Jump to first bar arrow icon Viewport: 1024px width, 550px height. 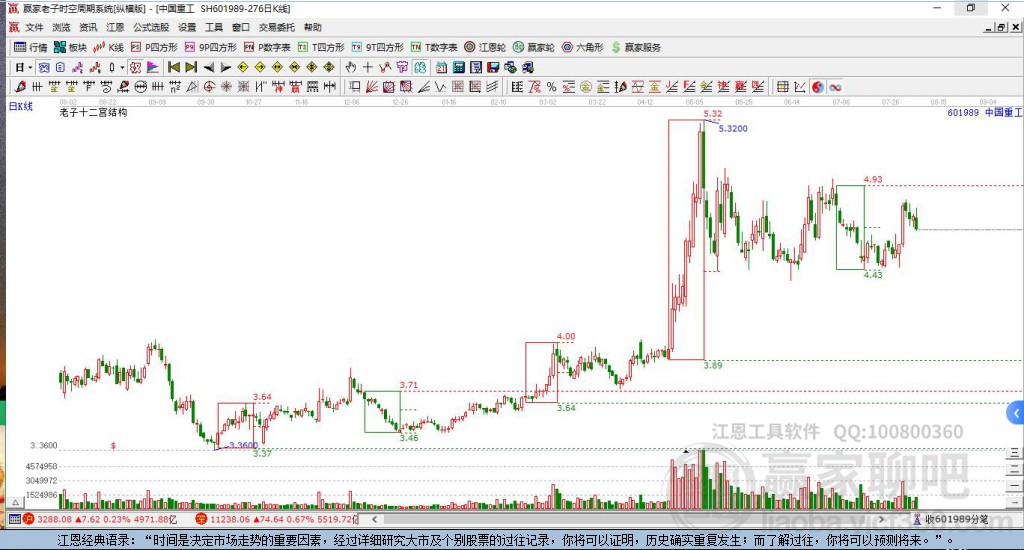point(174,67)
